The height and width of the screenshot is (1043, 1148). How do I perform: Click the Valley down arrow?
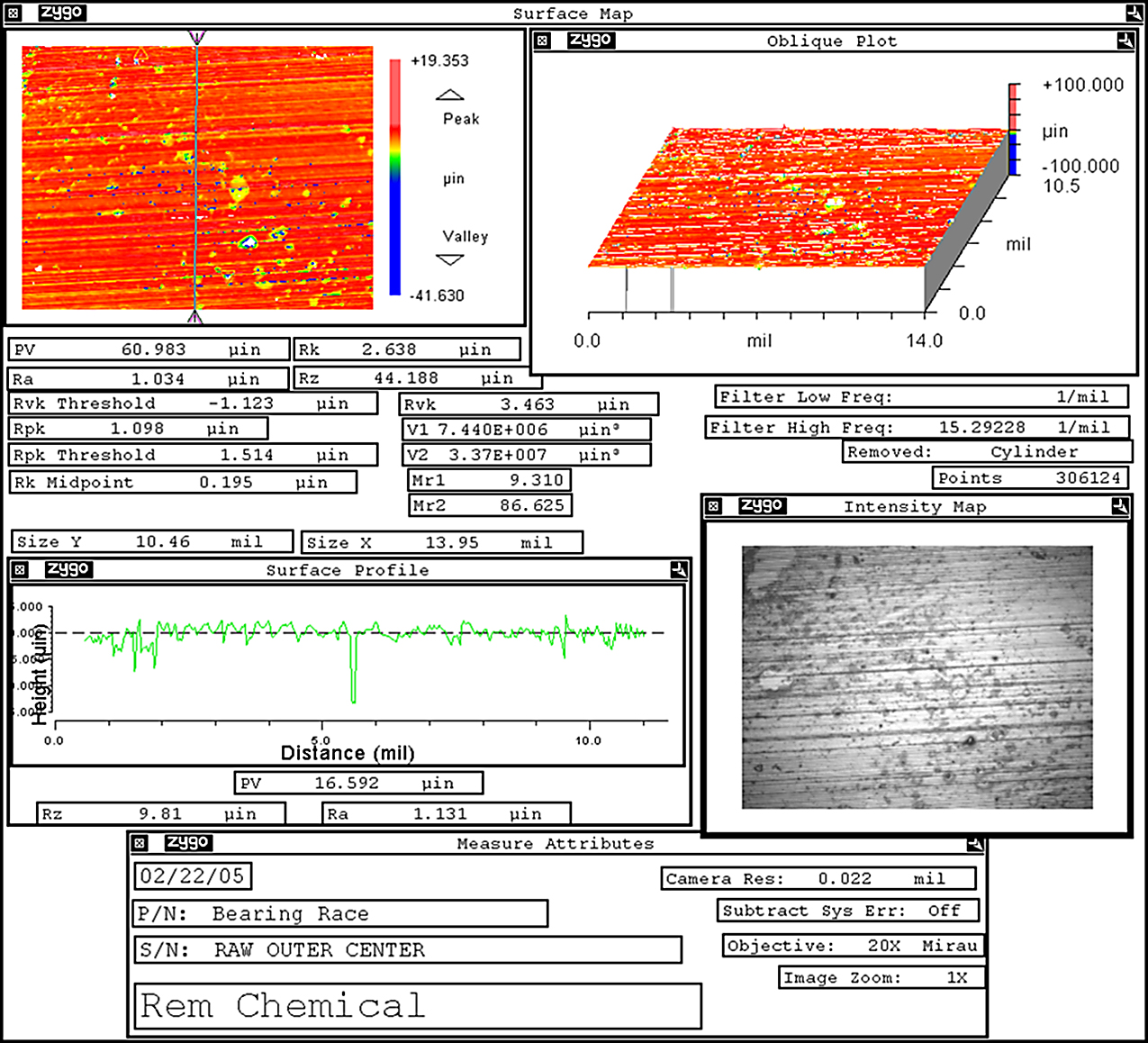[449, 260]
